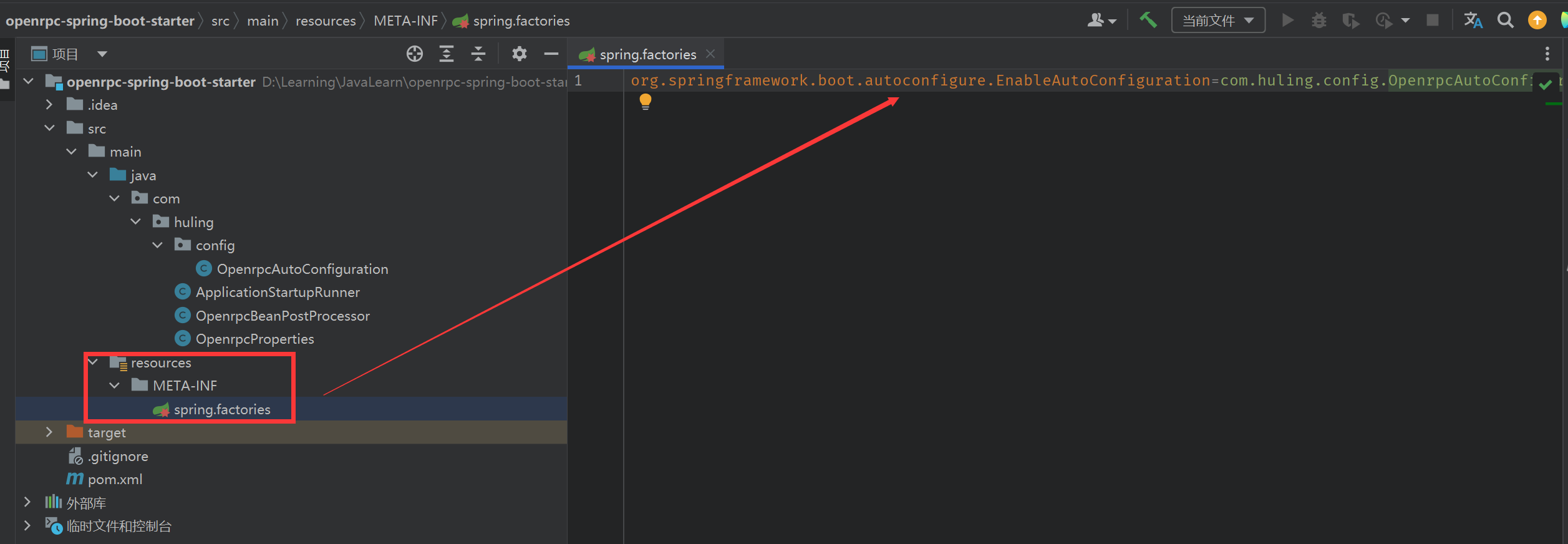1568x544 pixels.
Task: Close the spring.factories editor tab
Action: click(710, 54)
